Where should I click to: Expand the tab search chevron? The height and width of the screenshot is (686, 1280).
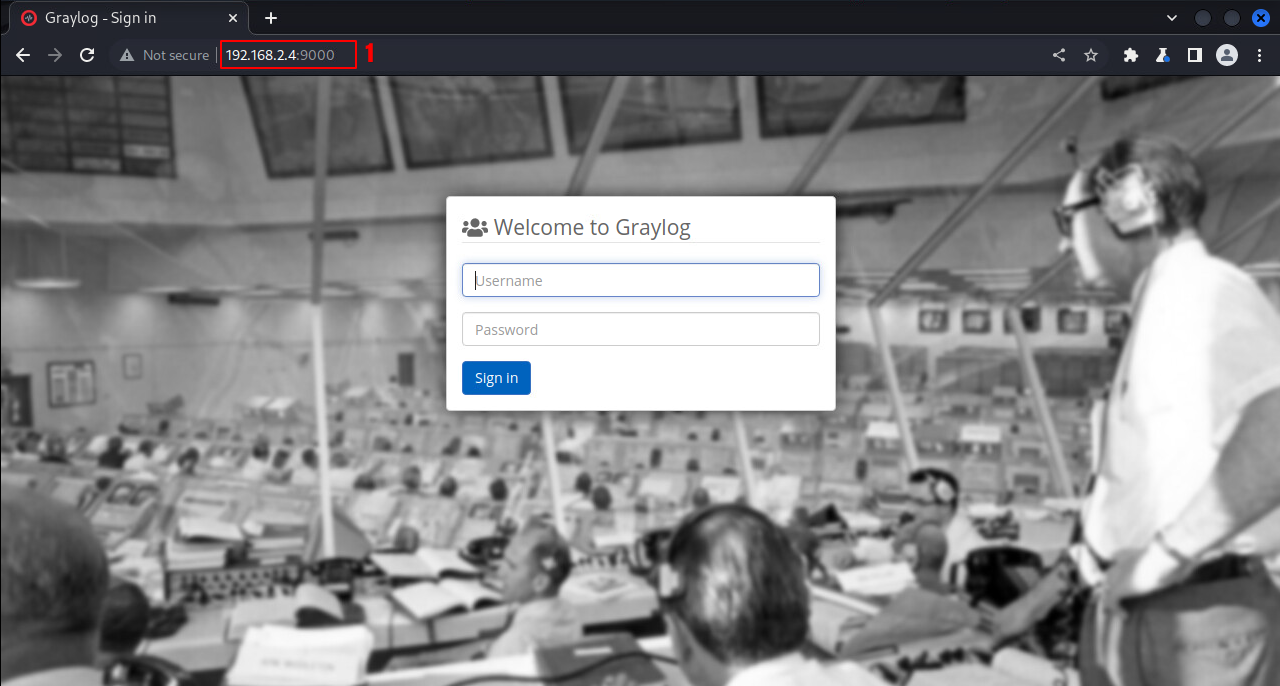tap(1172, 18)
